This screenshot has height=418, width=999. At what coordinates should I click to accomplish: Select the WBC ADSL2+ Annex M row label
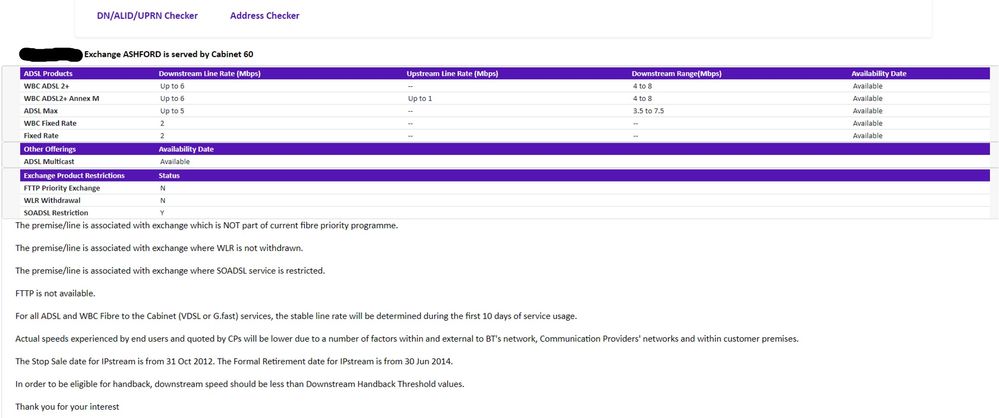pos(61,99)
